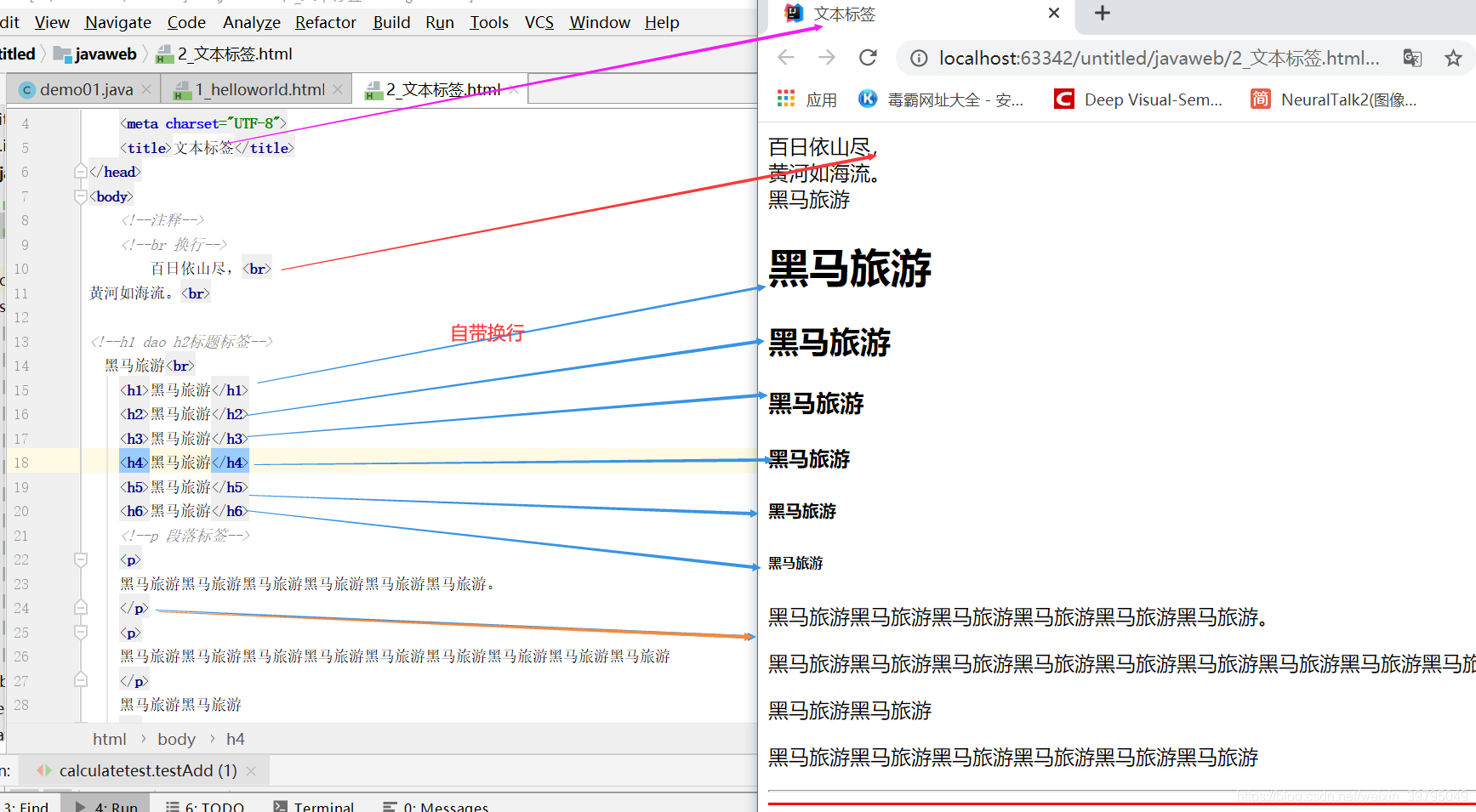This screenshot has width=1476, height=812.
Task: Go back in browser history
Action: (x=786, y=58)
